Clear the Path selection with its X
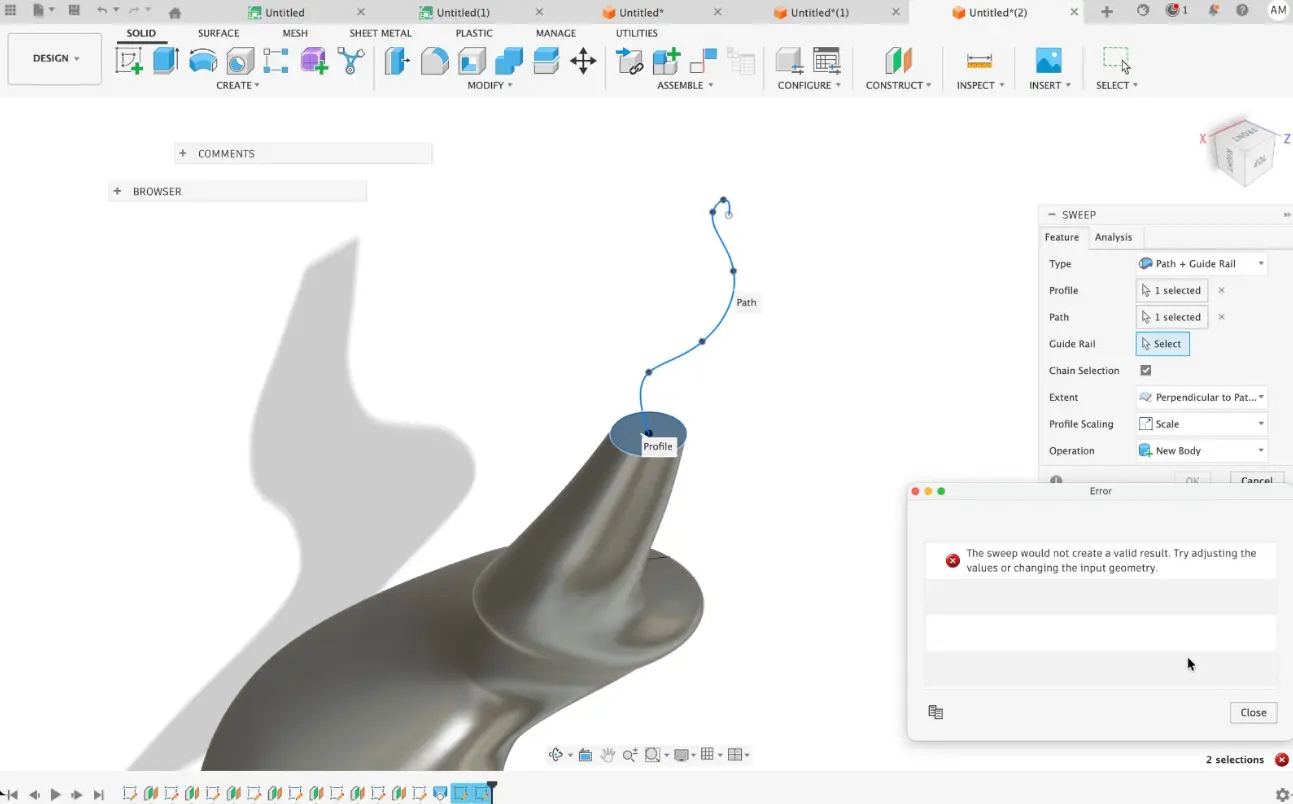 click(x=1222, y=317)
